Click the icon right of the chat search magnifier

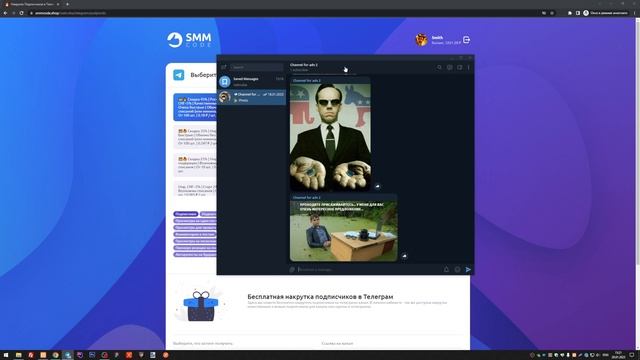[449, 67]
